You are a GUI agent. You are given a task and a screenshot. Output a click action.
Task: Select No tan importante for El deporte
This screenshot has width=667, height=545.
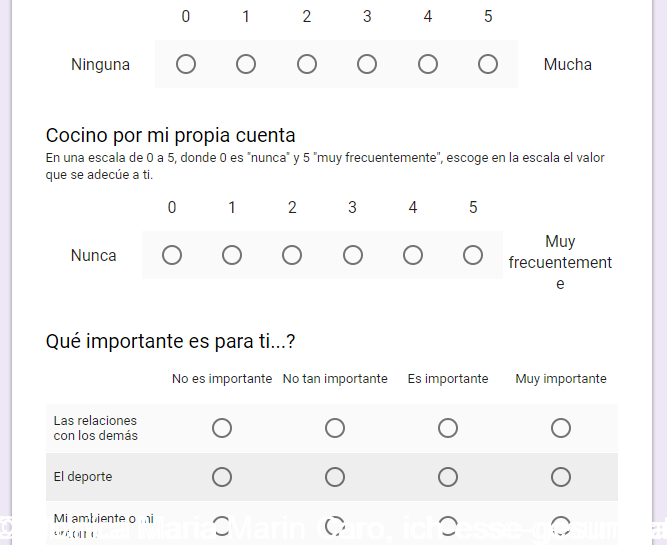point(335,477)
